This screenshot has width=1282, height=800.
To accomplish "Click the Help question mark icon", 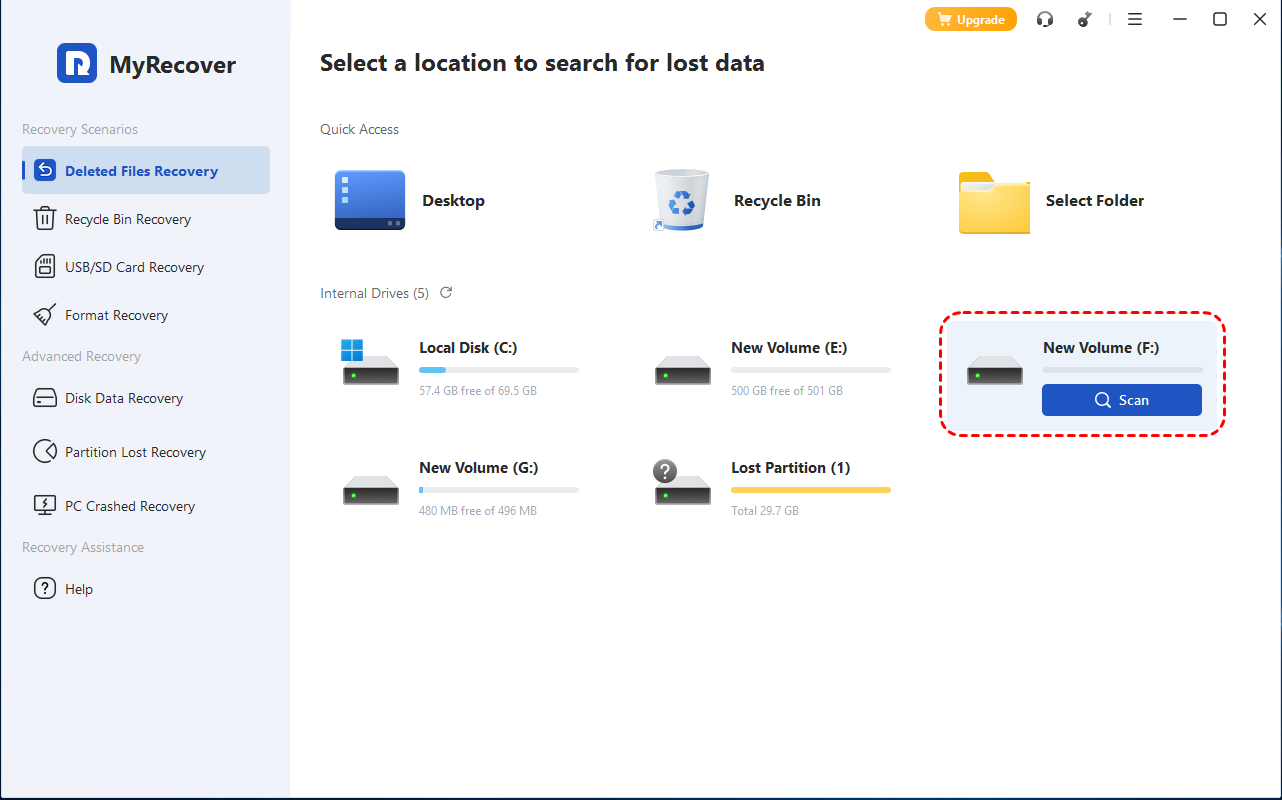I will (45, 588).
